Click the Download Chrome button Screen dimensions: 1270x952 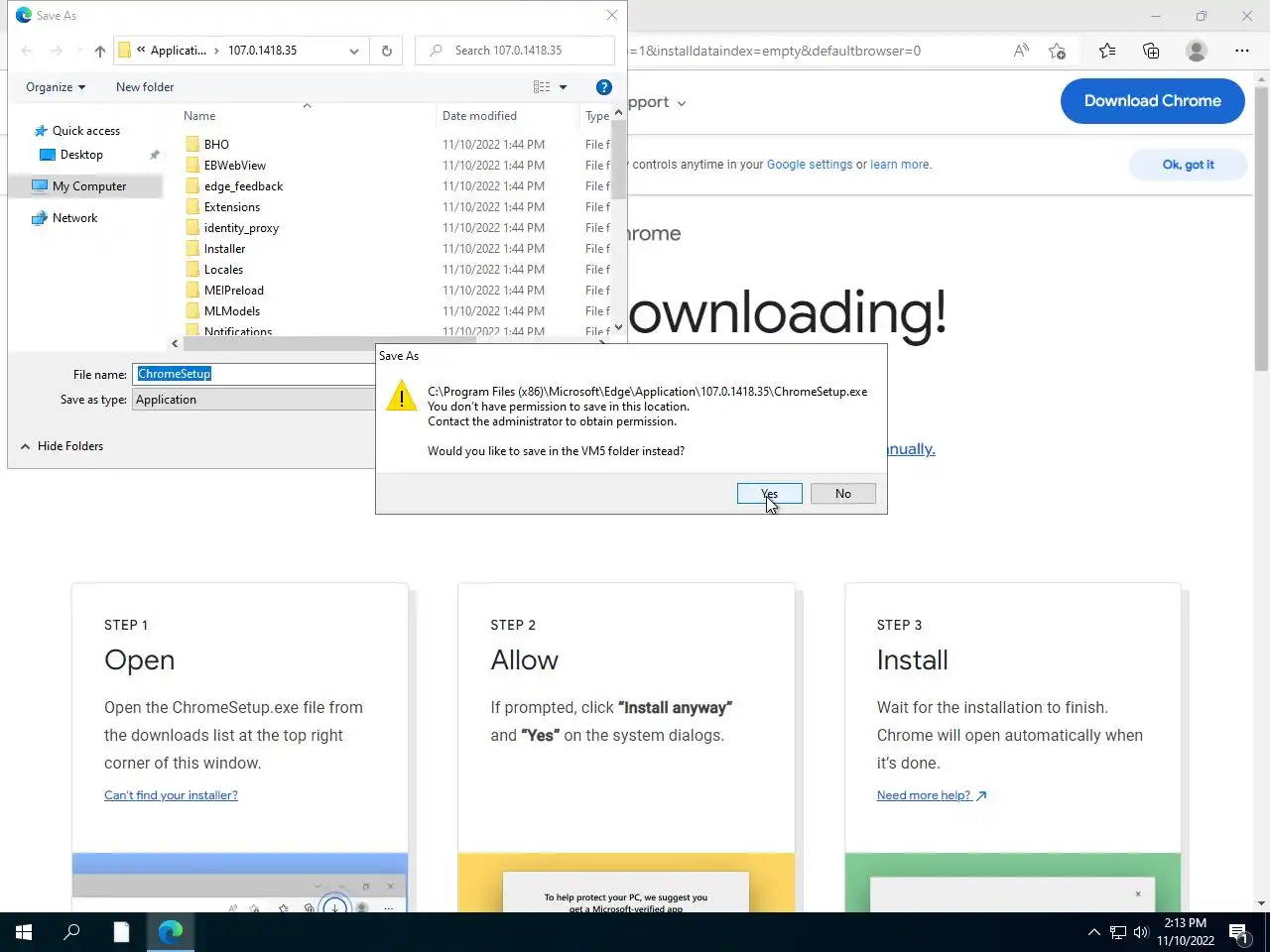click(x=1152, y=101)
